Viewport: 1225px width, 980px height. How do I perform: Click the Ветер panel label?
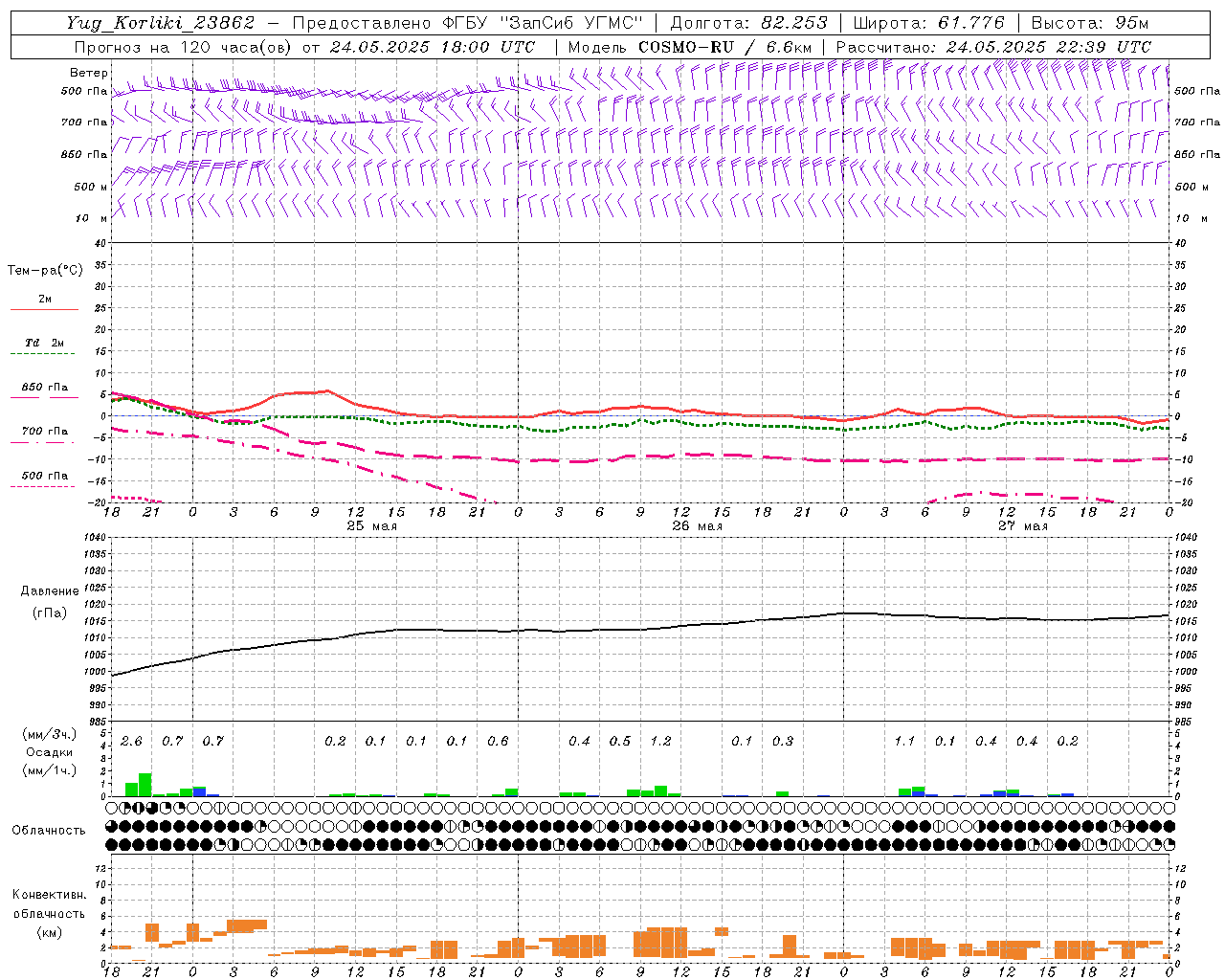[88, 73]
